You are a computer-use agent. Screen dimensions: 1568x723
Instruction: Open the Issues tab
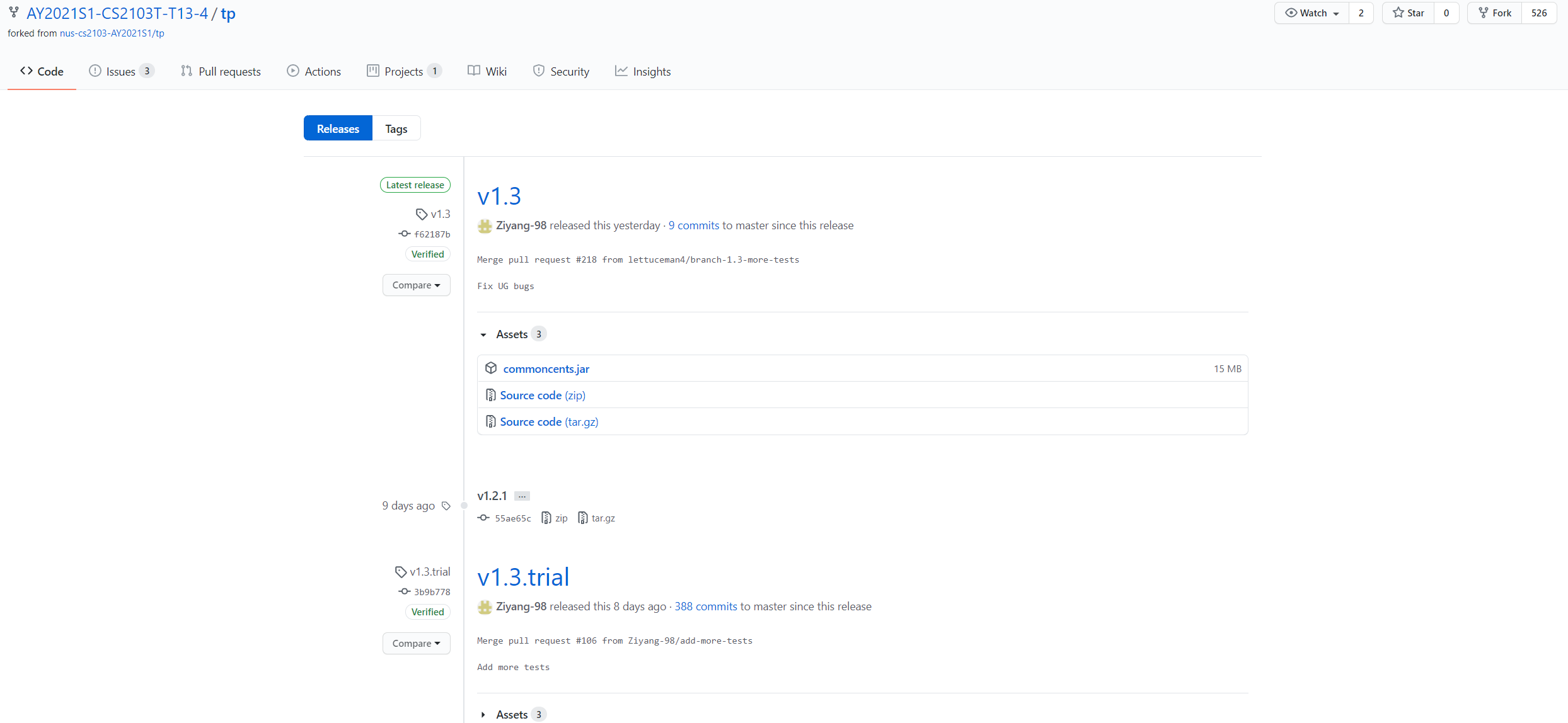(121, 71)
